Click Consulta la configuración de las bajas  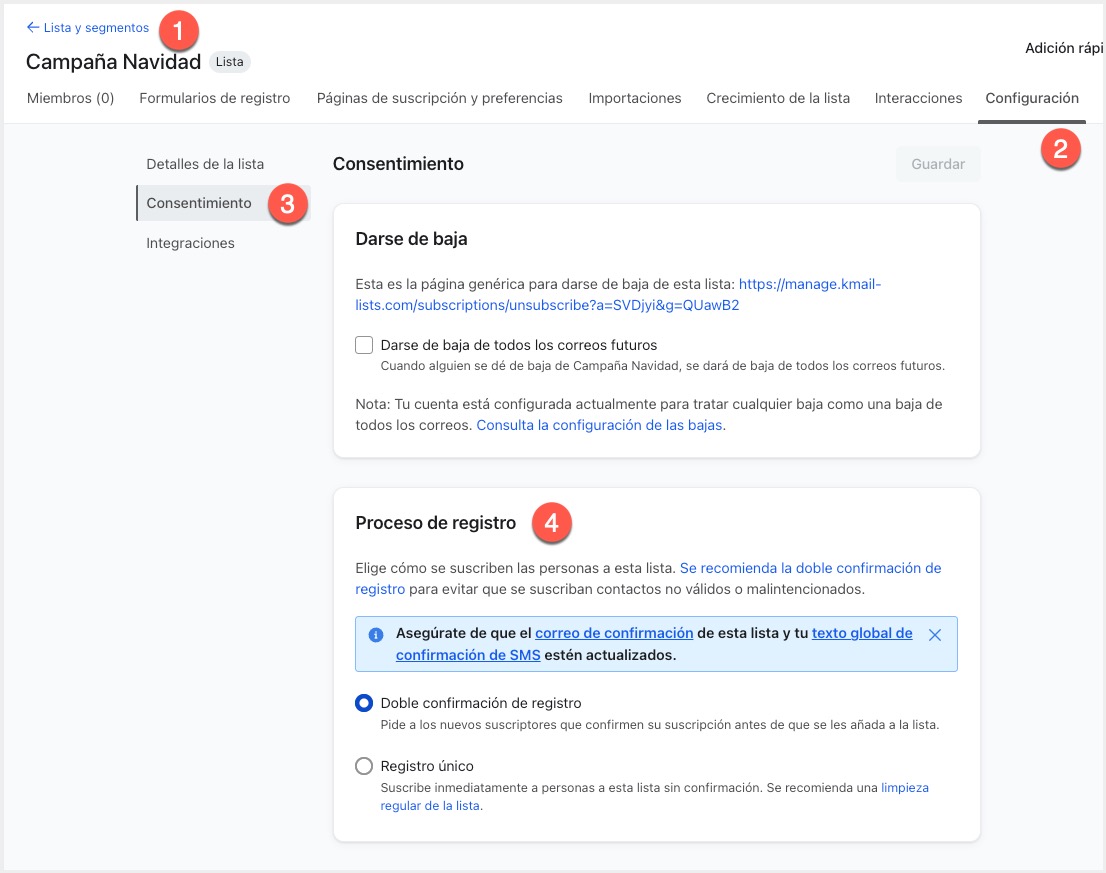tap(599, 425)
